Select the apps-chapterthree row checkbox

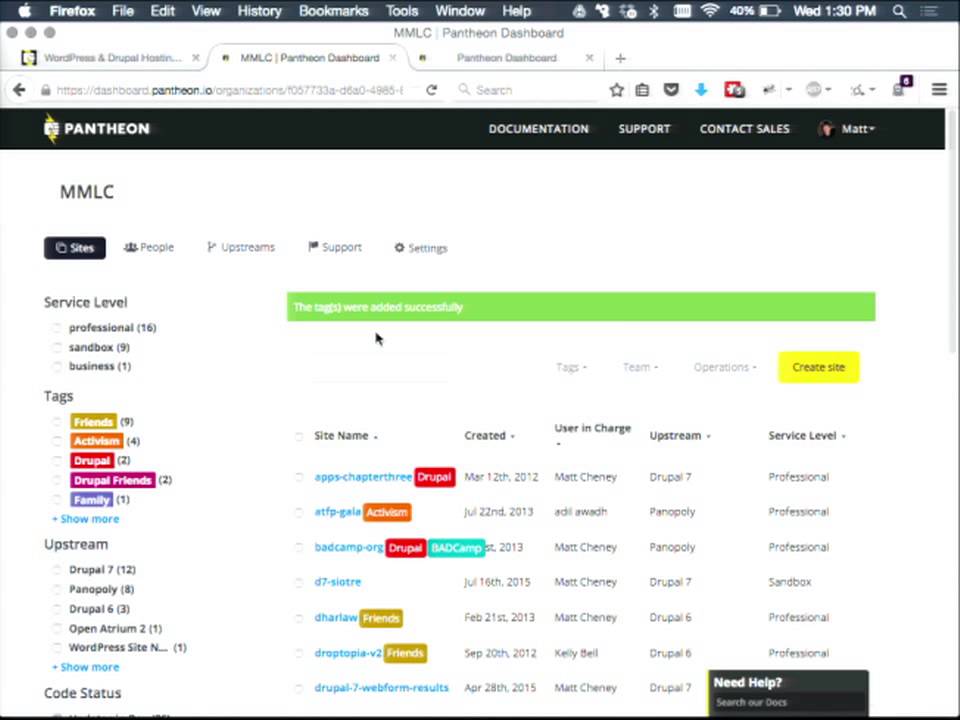click(299, 478)
